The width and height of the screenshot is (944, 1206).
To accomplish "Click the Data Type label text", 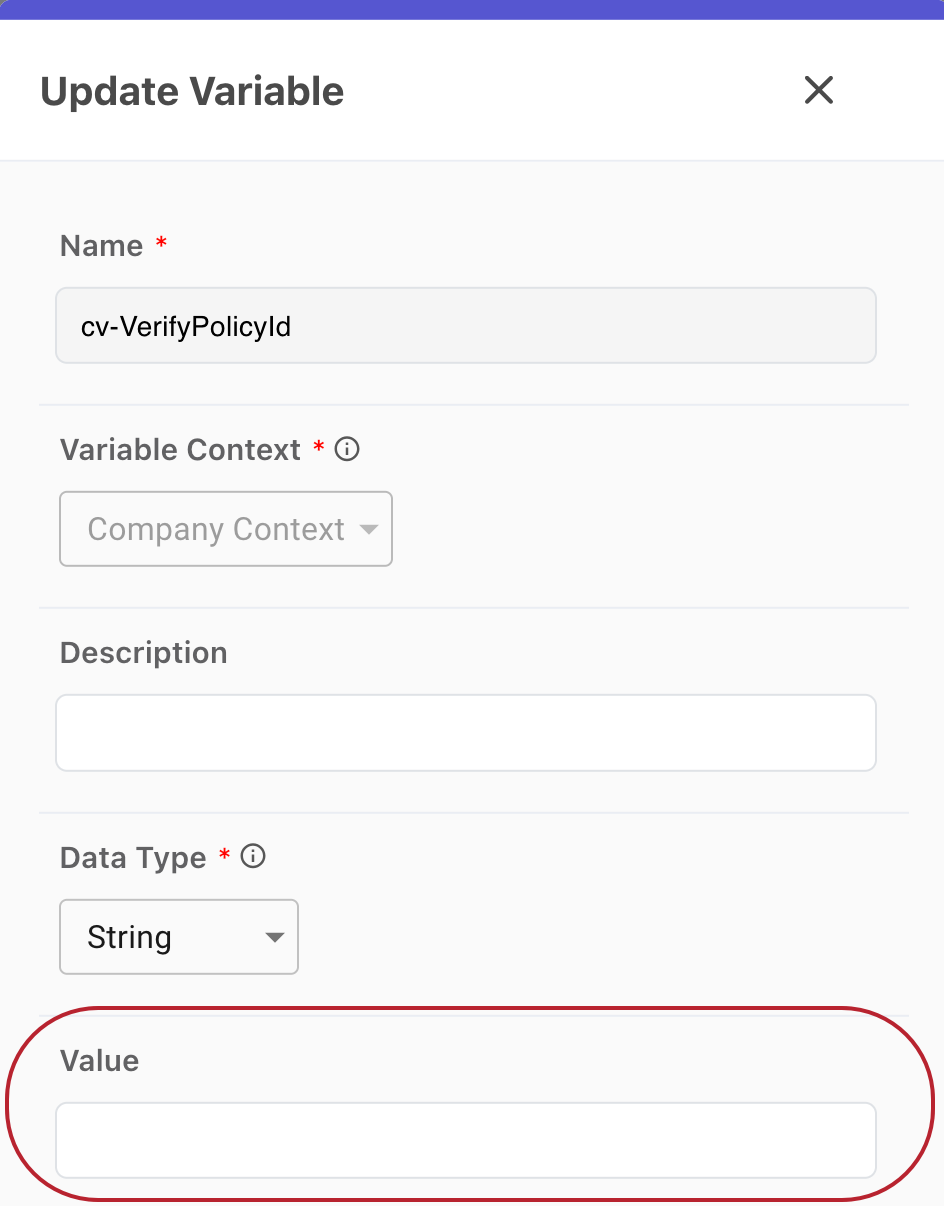I will (132, 857).
